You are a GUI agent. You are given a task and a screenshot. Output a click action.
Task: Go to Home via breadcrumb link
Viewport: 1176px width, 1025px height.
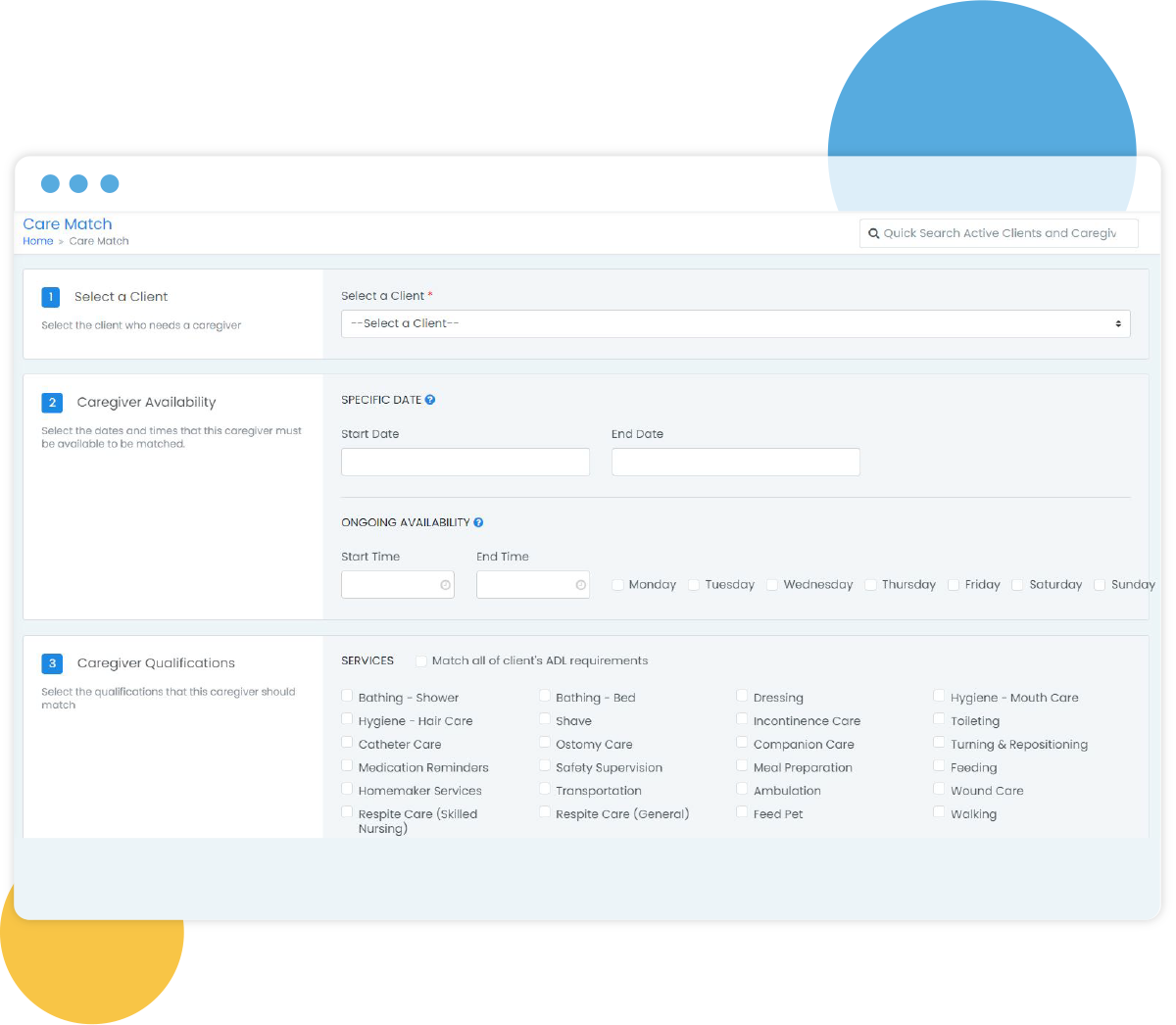tap(38, 241)
